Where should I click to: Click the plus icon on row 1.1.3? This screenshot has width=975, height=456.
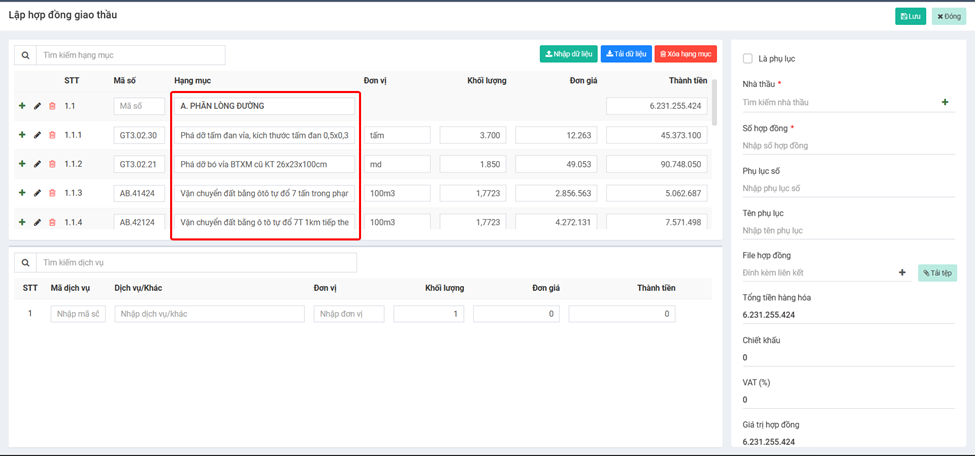(22, 193)
